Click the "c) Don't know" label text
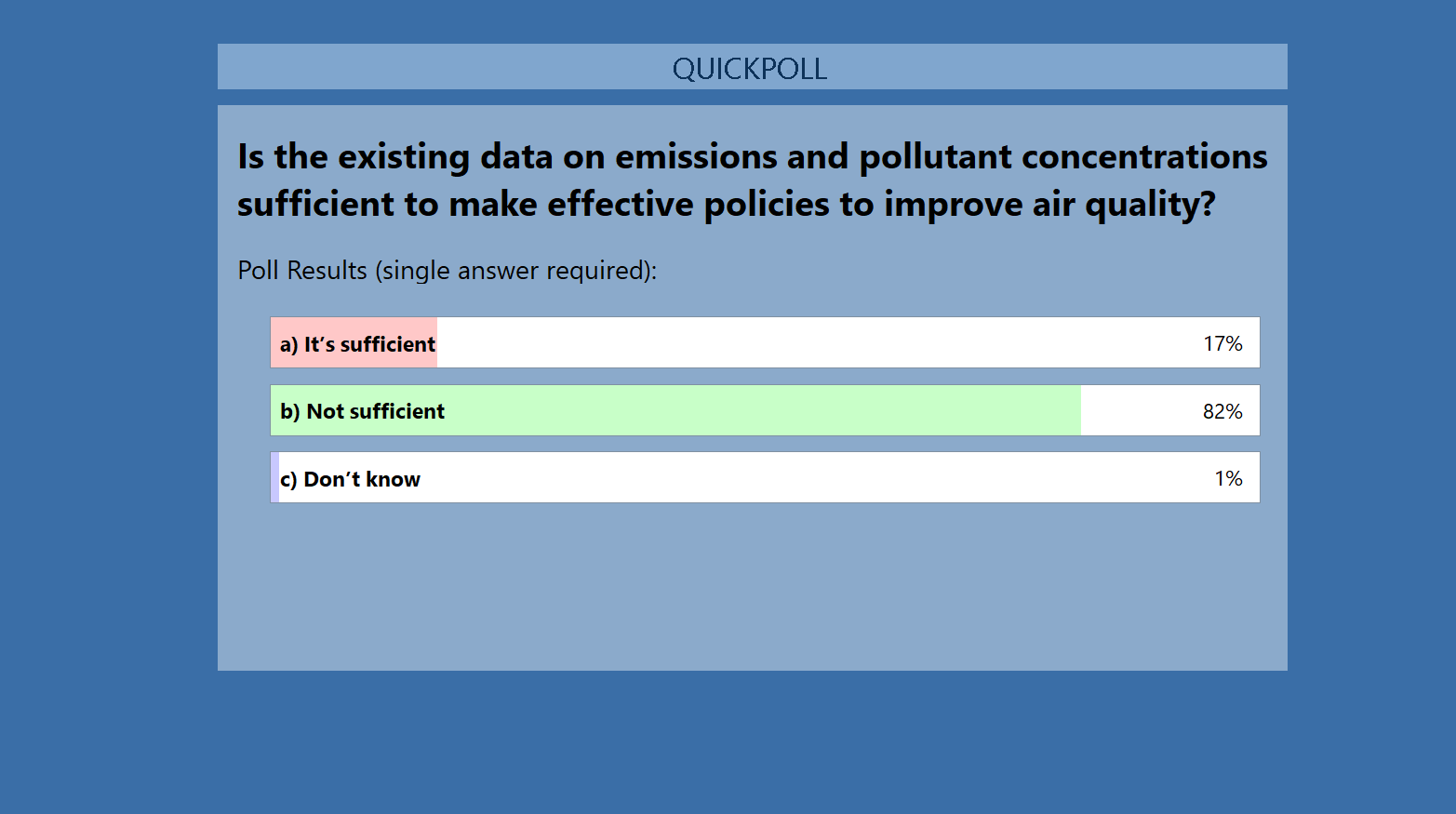The image size is (1456, 814). (350, 479)
